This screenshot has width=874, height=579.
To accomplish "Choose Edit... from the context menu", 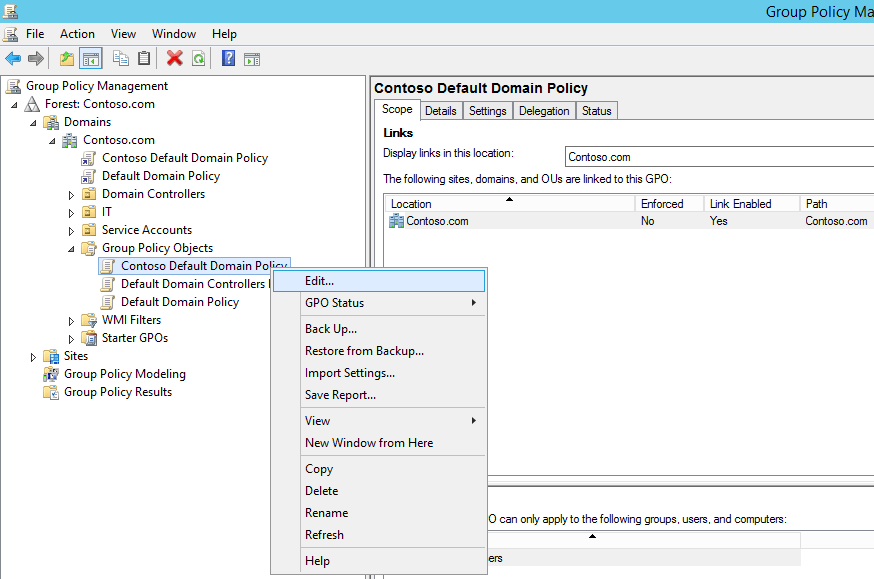I will point(379,281).
